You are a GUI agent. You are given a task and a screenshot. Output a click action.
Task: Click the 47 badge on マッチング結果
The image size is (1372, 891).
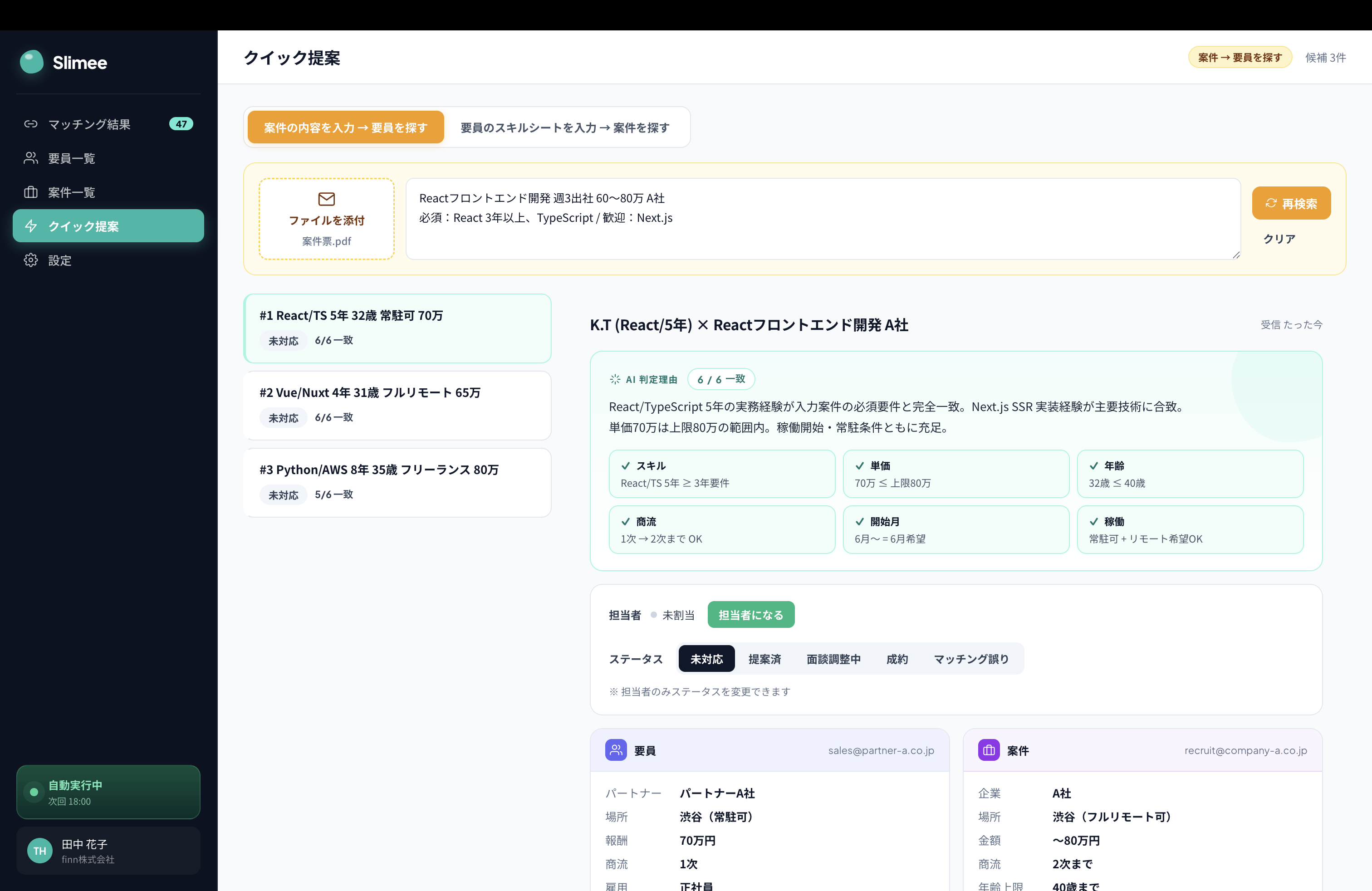coord(181,124)
